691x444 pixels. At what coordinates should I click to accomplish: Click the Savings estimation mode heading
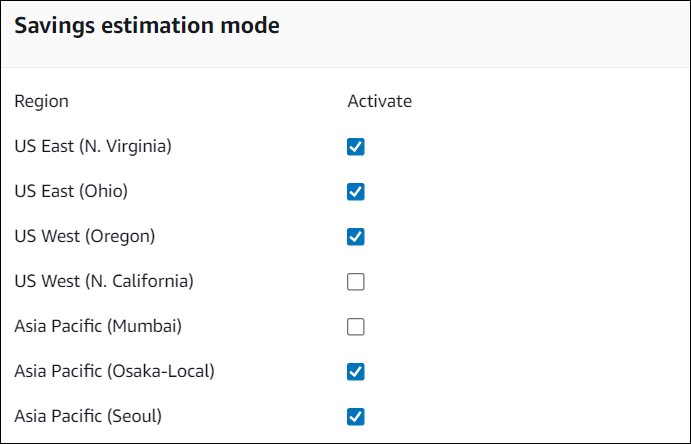[147, 26]
